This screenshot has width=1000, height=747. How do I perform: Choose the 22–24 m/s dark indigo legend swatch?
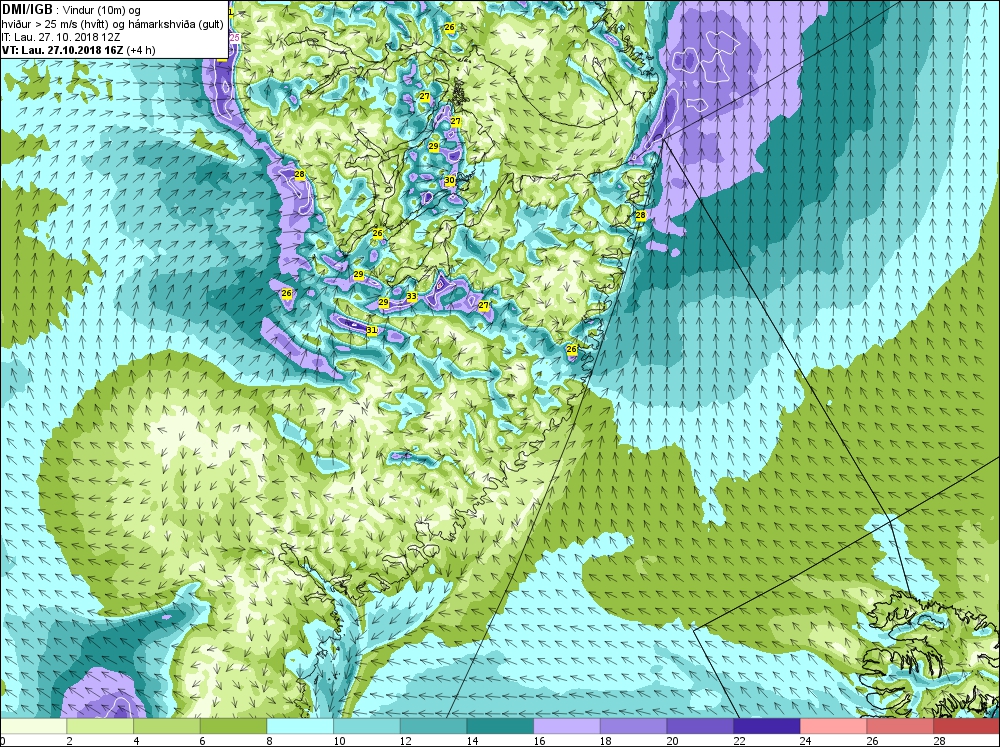coord(766,727)
